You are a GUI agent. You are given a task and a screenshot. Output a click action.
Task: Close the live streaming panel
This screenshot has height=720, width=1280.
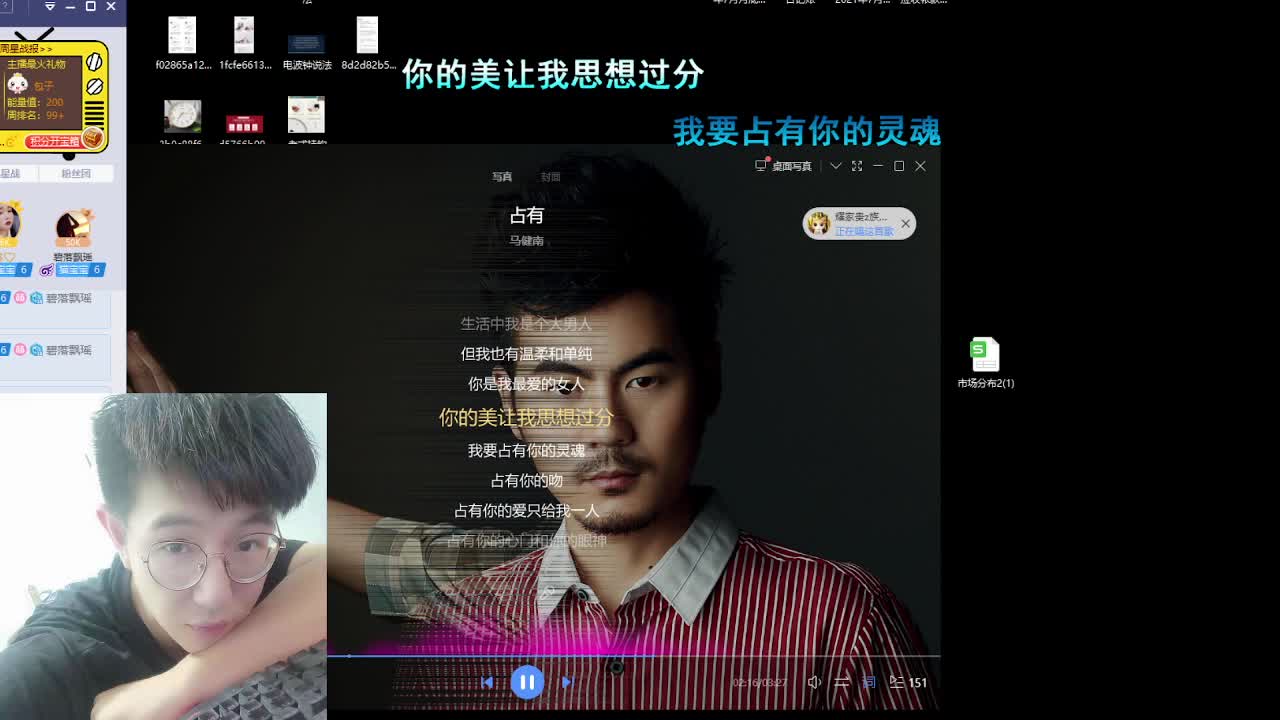(111, 7)
